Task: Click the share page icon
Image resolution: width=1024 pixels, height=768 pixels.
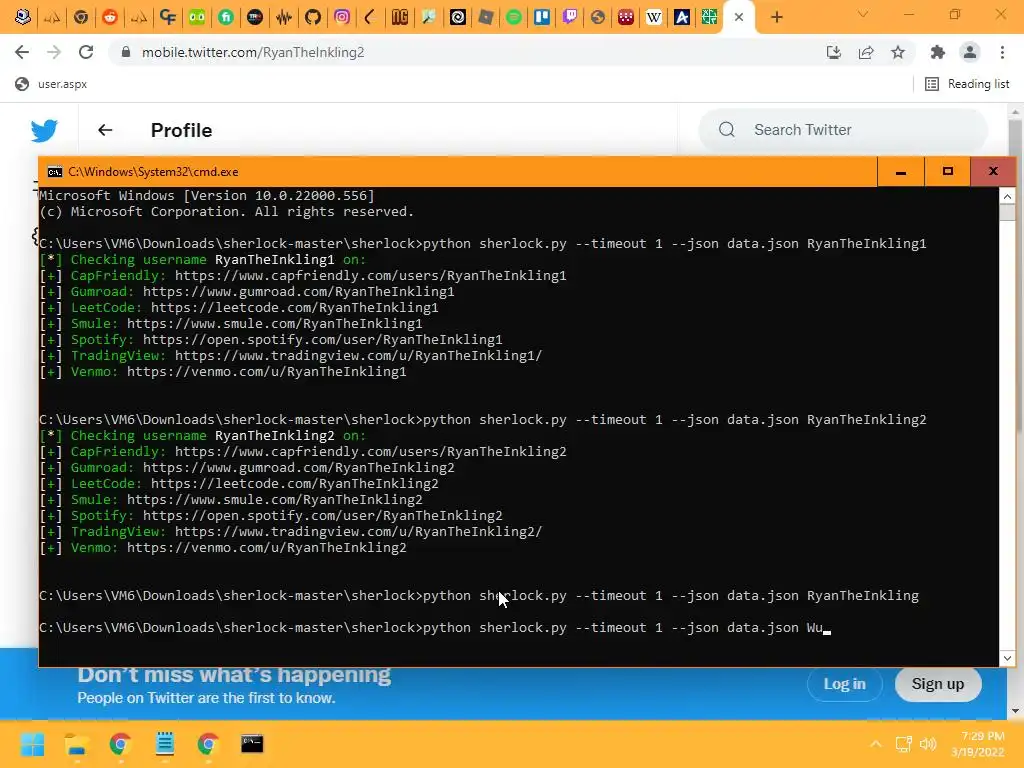Action: coord(866,52)
